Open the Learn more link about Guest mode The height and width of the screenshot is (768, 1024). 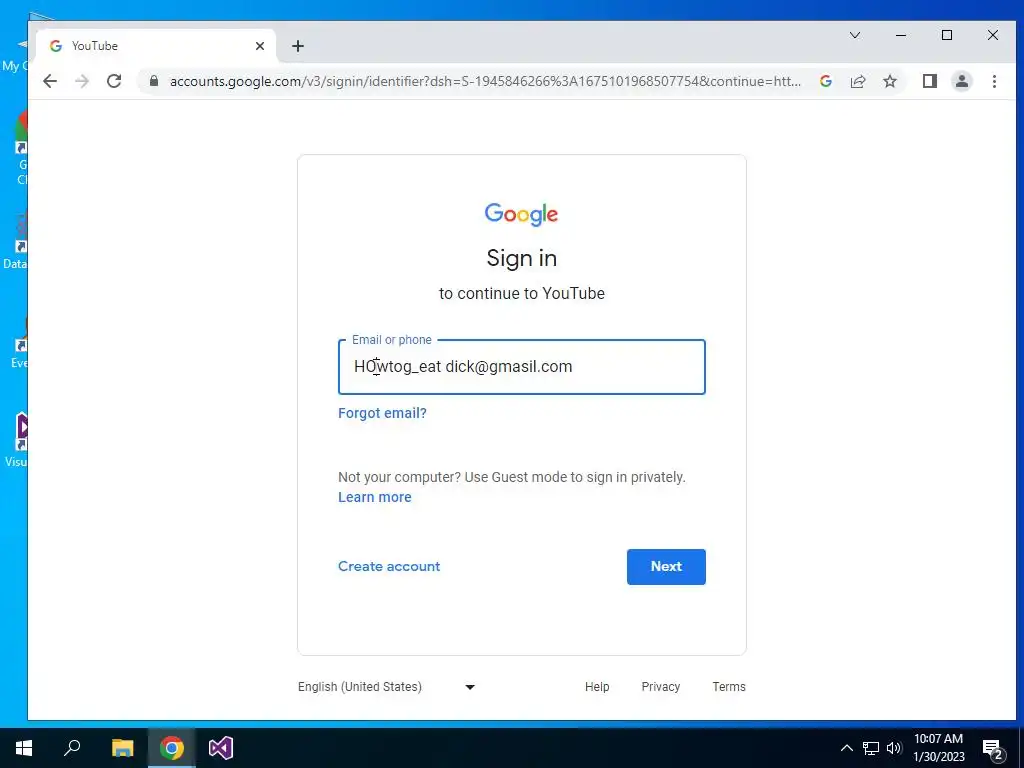(x=375, y=497)
